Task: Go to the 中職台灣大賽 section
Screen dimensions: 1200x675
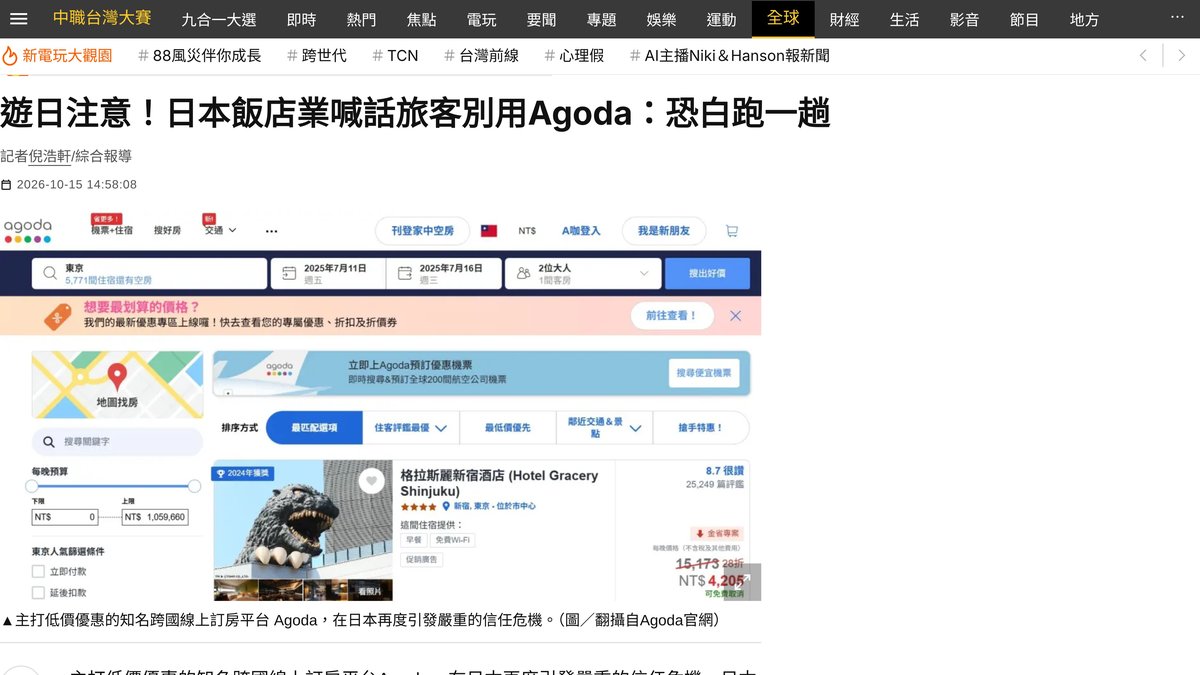Action: point(102,19)
